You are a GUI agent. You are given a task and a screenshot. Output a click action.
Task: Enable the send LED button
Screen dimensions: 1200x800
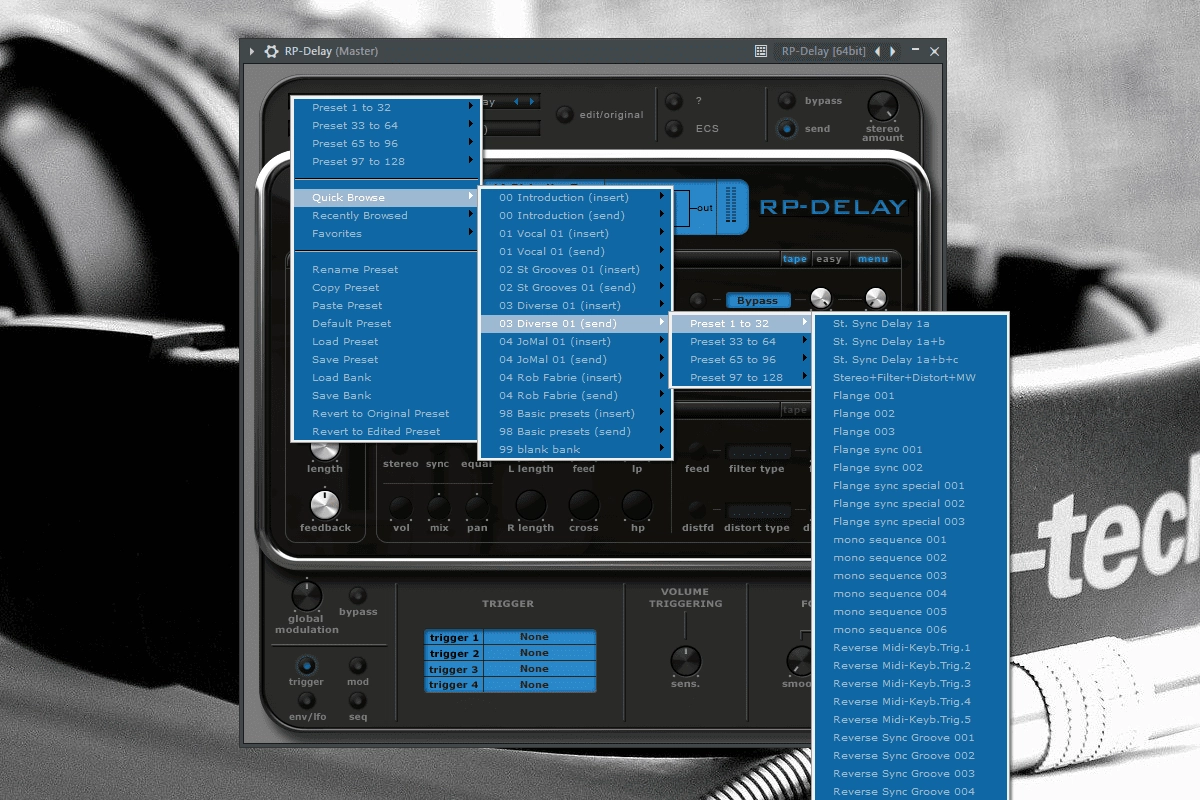point(787,128)
